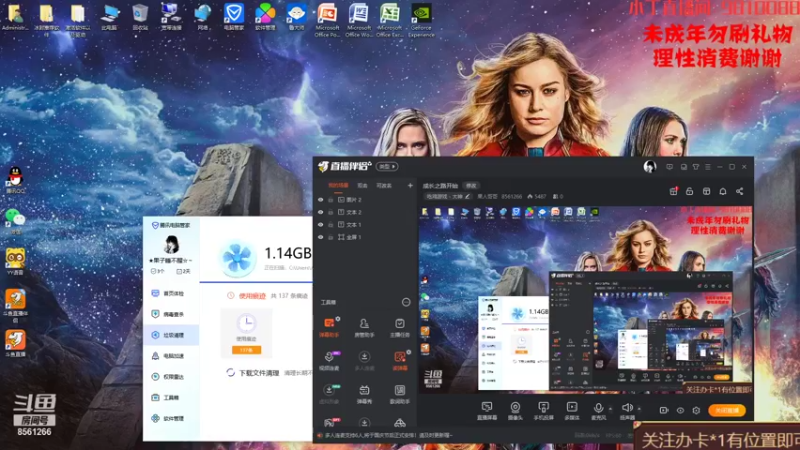Viewport: 800px width, 450px height.
Task: Click the orange stop-streaming button
Action: pos(727,410)
